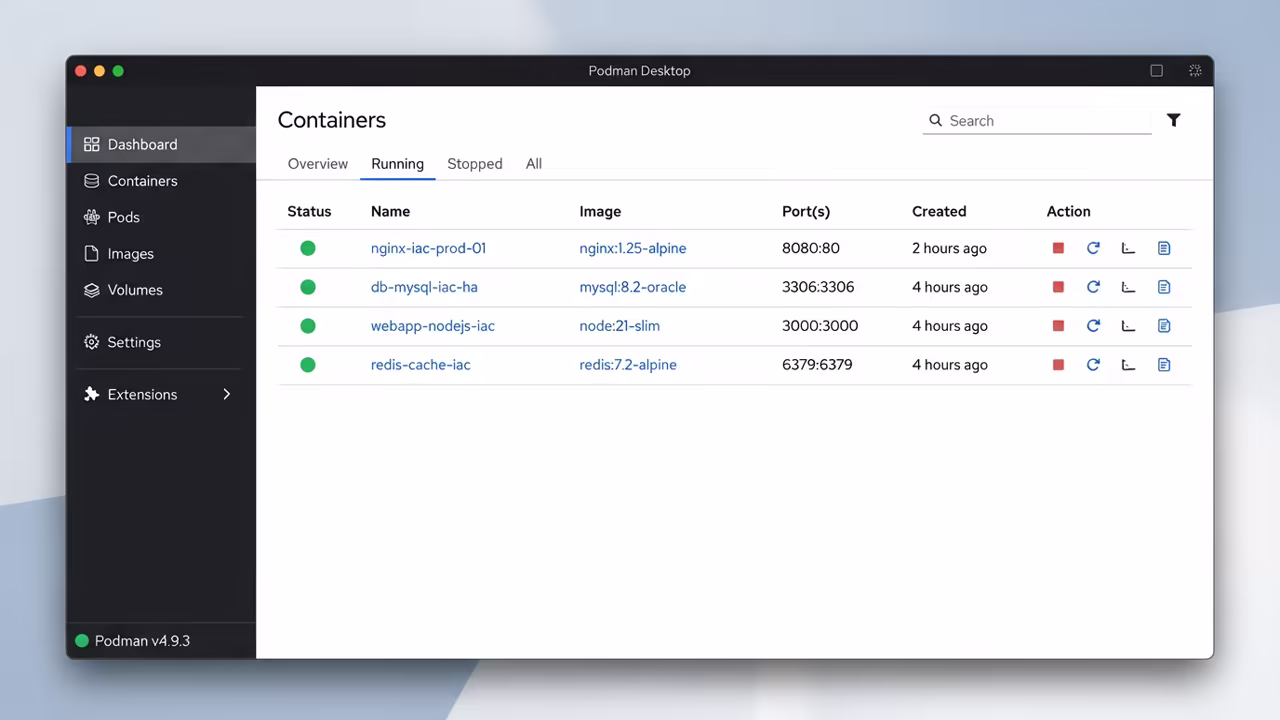1280x720 pixels.
Task: Click the Action column header
Action: tap(1068, 211)
